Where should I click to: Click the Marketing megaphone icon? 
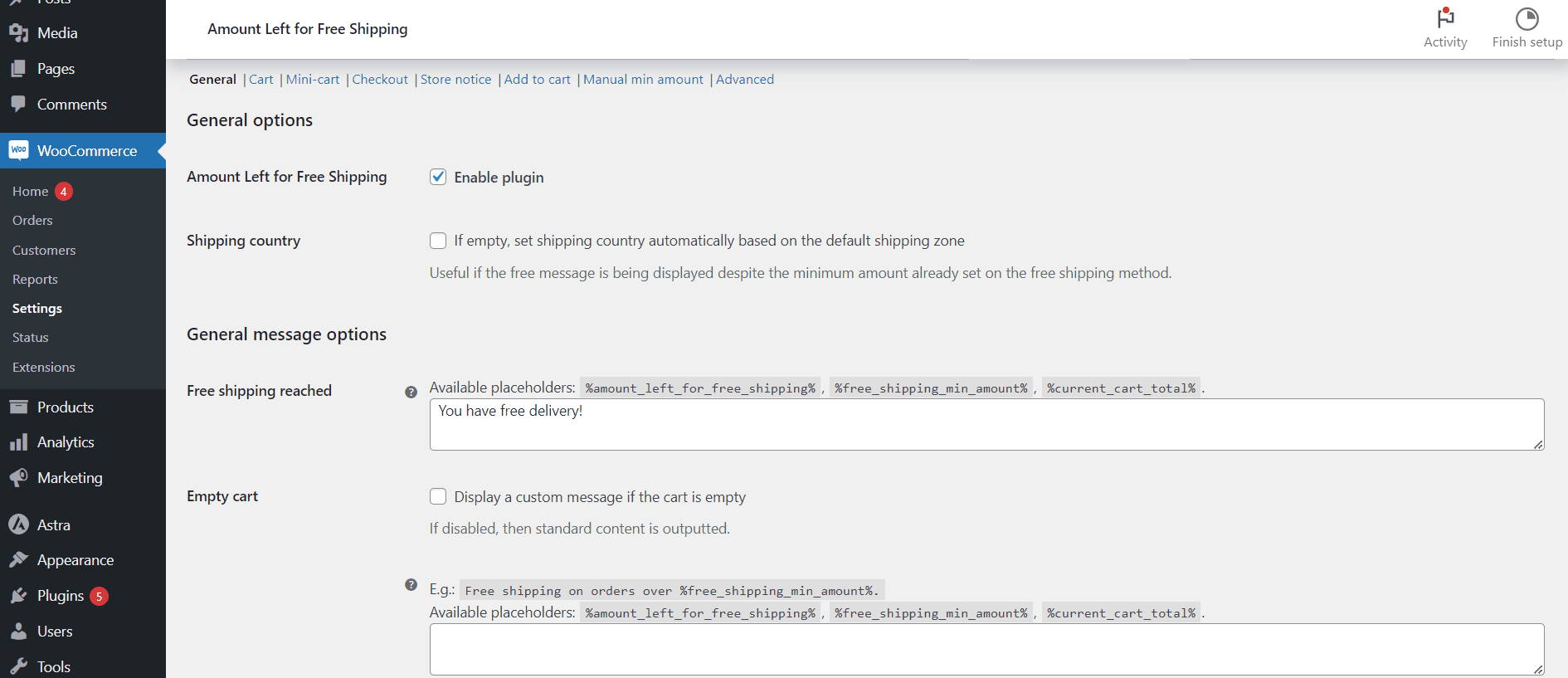coord(18,477)
